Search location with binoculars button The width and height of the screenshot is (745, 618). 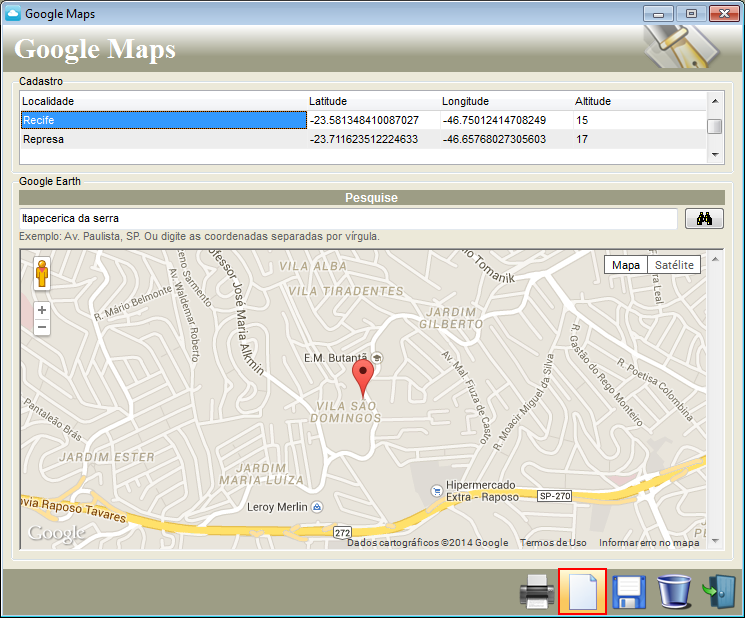704,219
